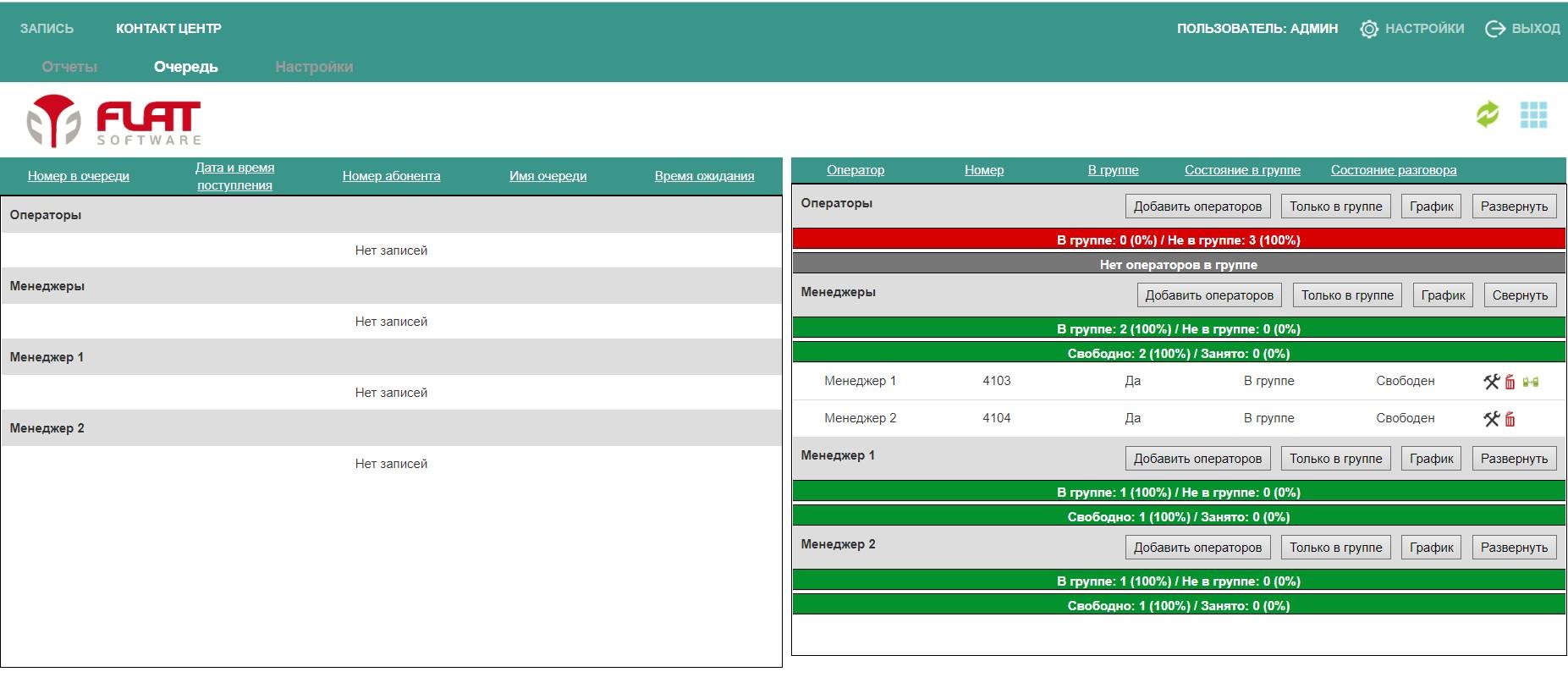Sort by 'Дата и время поступления' column
The width and height of the screenshot is (1568, 683).
(235, 176)
